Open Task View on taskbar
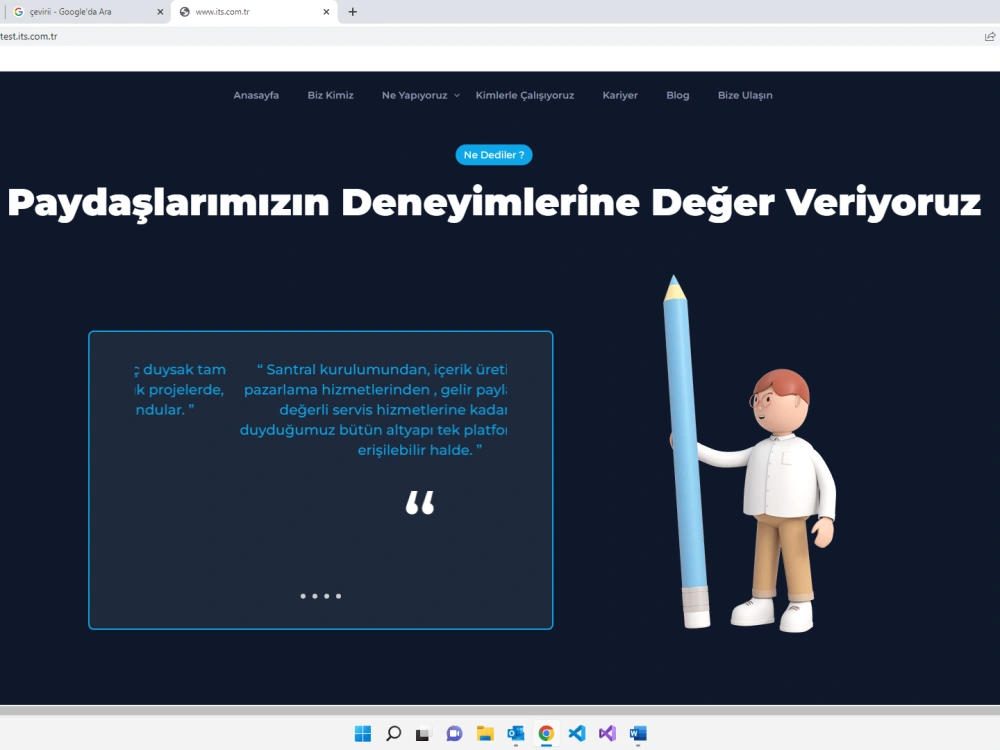The width and height of the screenshot is (1000, 750). click(422, 734)
